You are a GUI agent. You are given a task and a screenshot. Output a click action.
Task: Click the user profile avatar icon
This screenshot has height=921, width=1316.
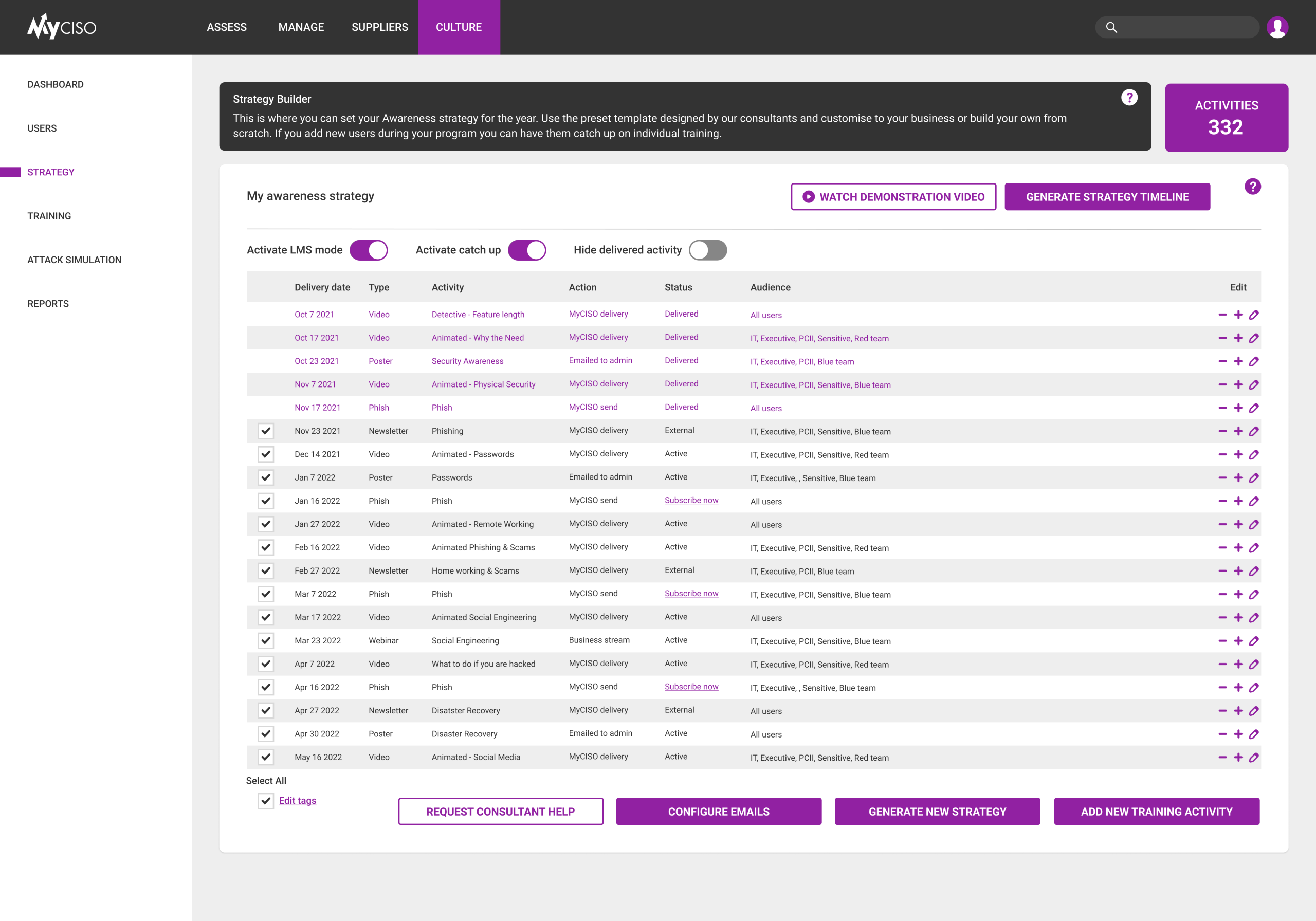tap(1277, 27)
